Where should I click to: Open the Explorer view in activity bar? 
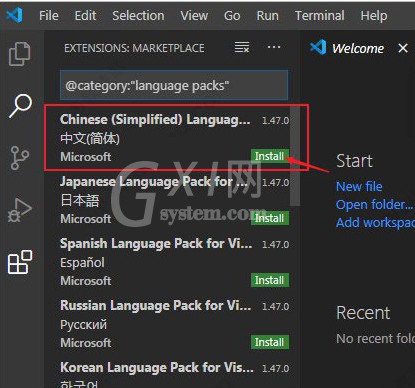(20, 54)
